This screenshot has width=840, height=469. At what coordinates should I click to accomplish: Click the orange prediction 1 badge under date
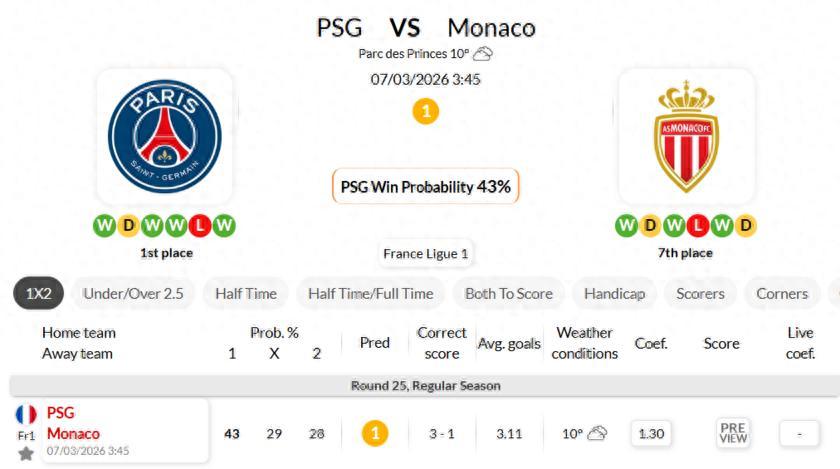point(425,111)
